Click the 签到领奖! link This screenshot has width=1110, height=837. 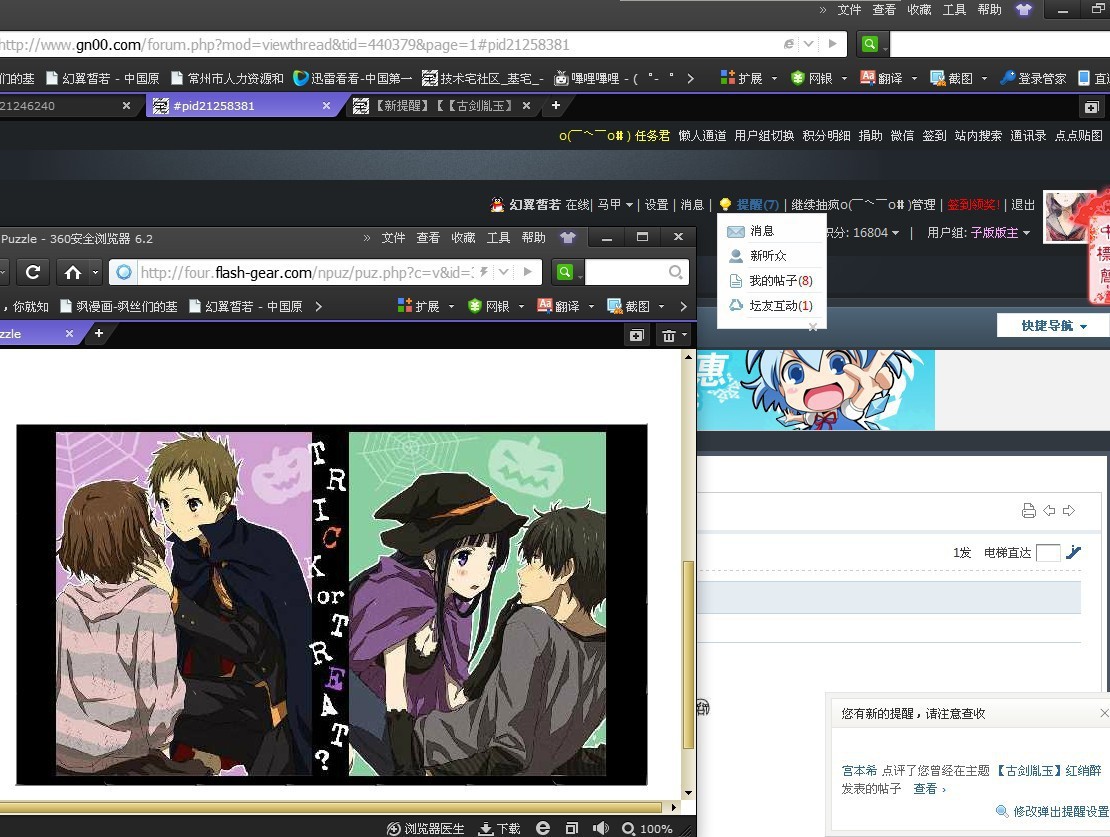click(972, 205)
